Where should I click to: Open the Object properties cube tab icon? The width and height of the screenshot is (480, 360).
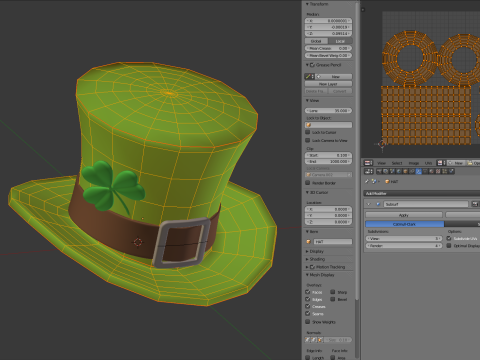(405, 171)
